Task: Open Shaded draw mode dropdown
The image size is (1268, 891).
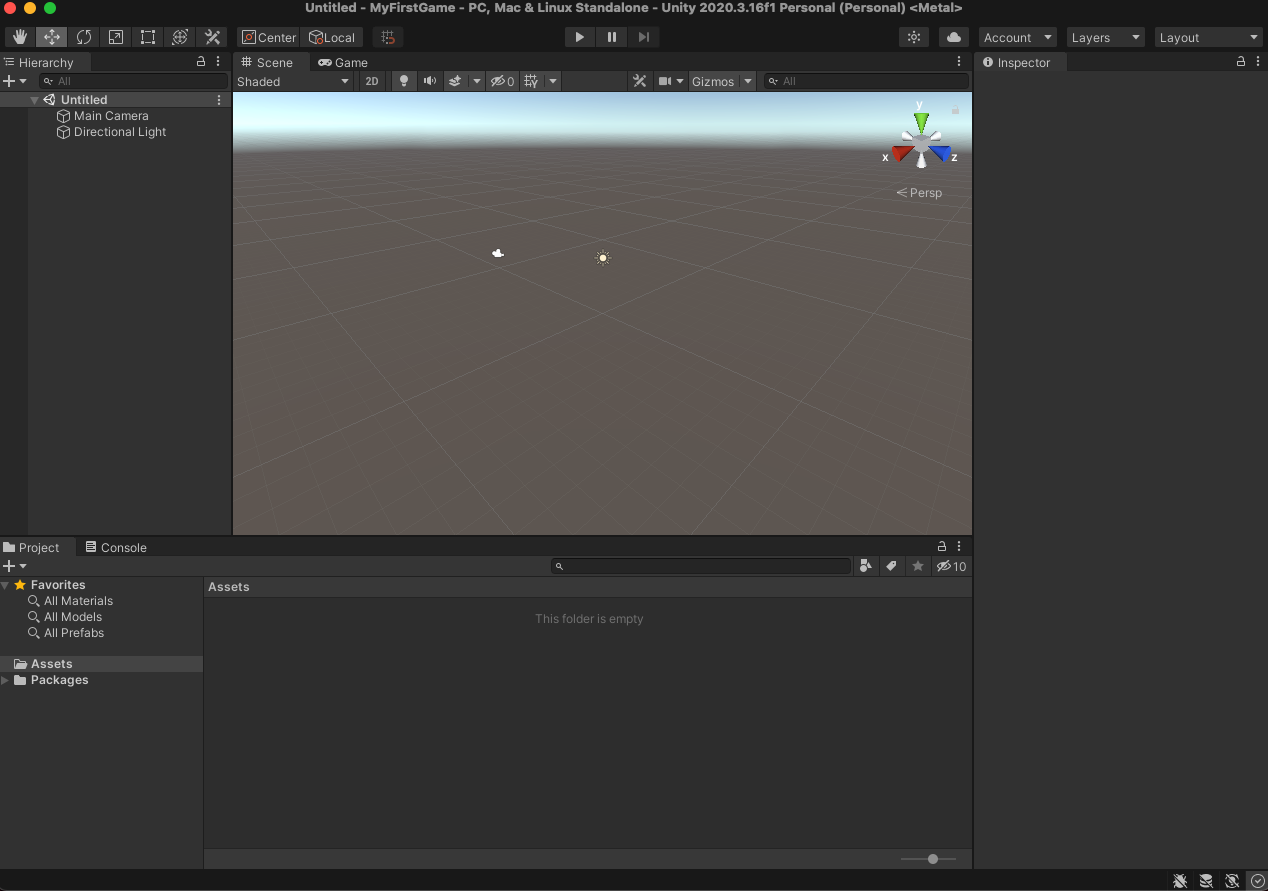Action: click(x=293, y=81)
